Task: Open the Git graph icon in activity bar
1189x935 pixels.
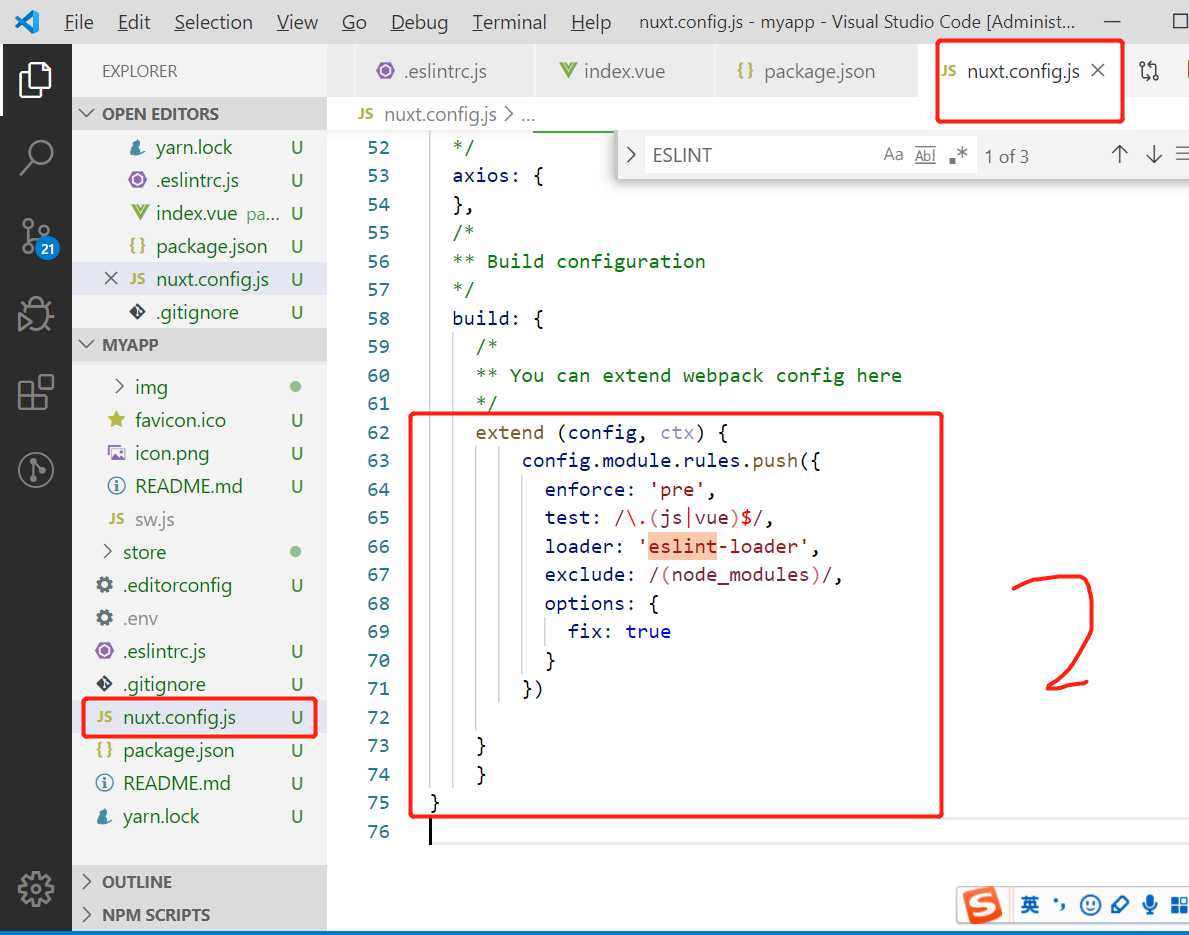Action: [x=36, y=469]
